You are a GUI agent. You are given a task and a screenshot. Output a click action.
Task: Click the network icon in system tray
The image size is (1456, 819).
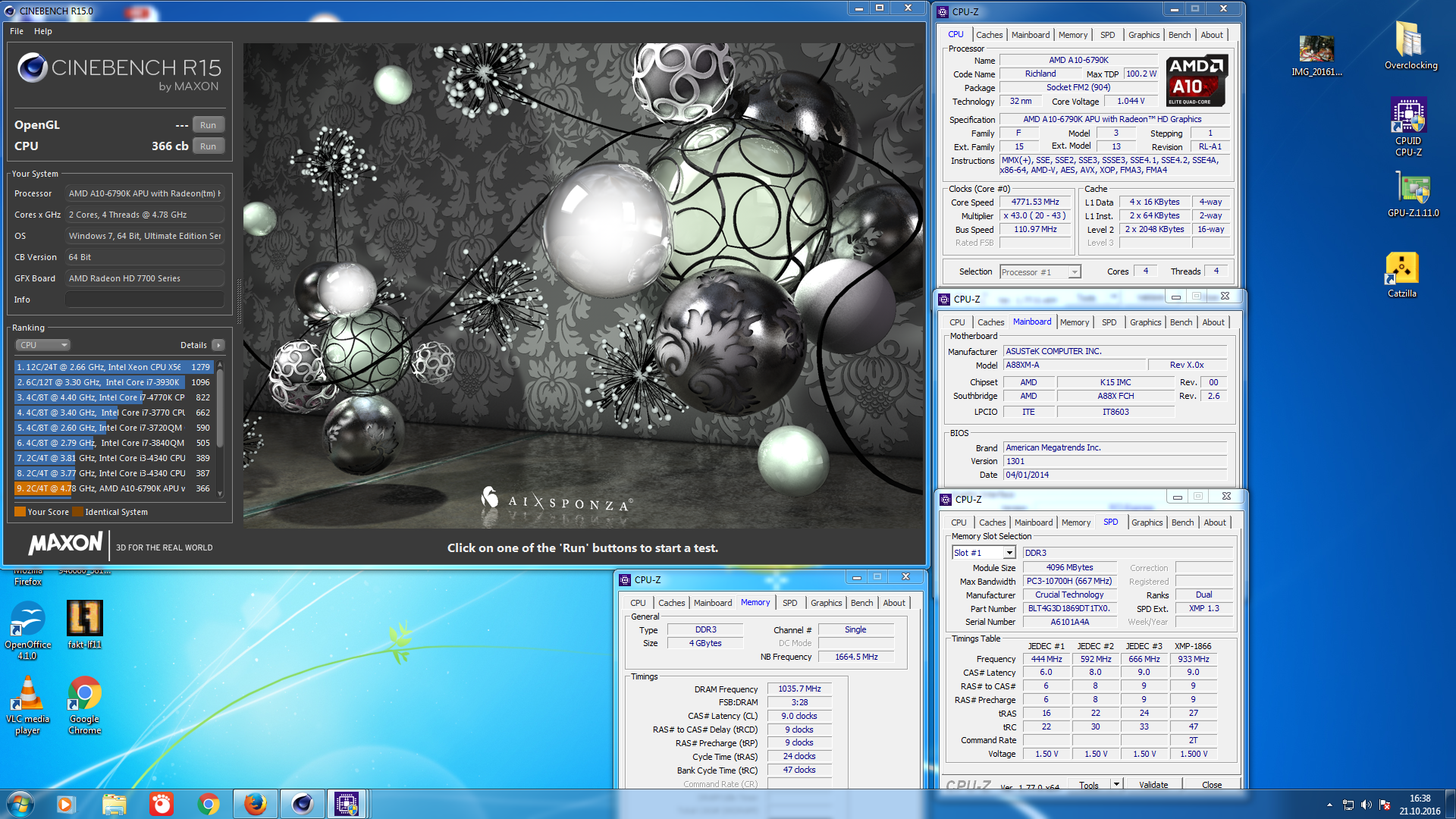pyautogui.click(x=1348, y=805)
